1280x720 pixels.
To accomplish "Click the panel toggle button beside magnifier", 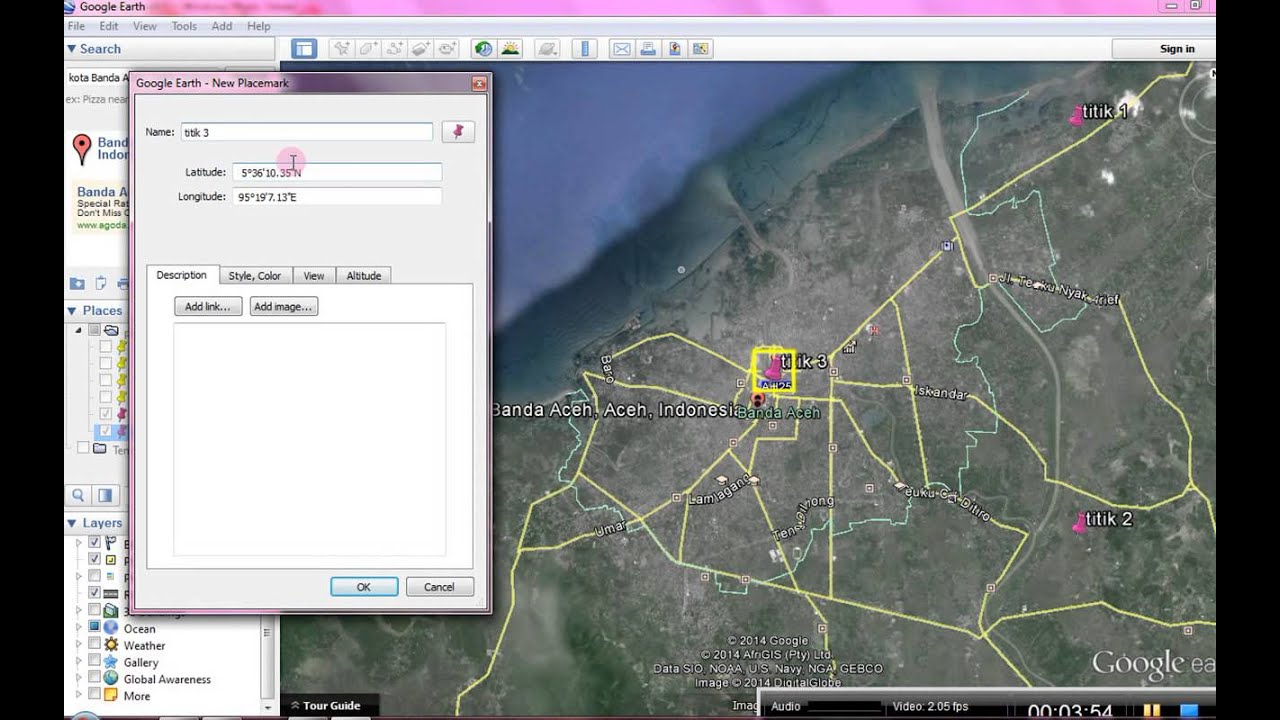I will (x=105, y=495).
